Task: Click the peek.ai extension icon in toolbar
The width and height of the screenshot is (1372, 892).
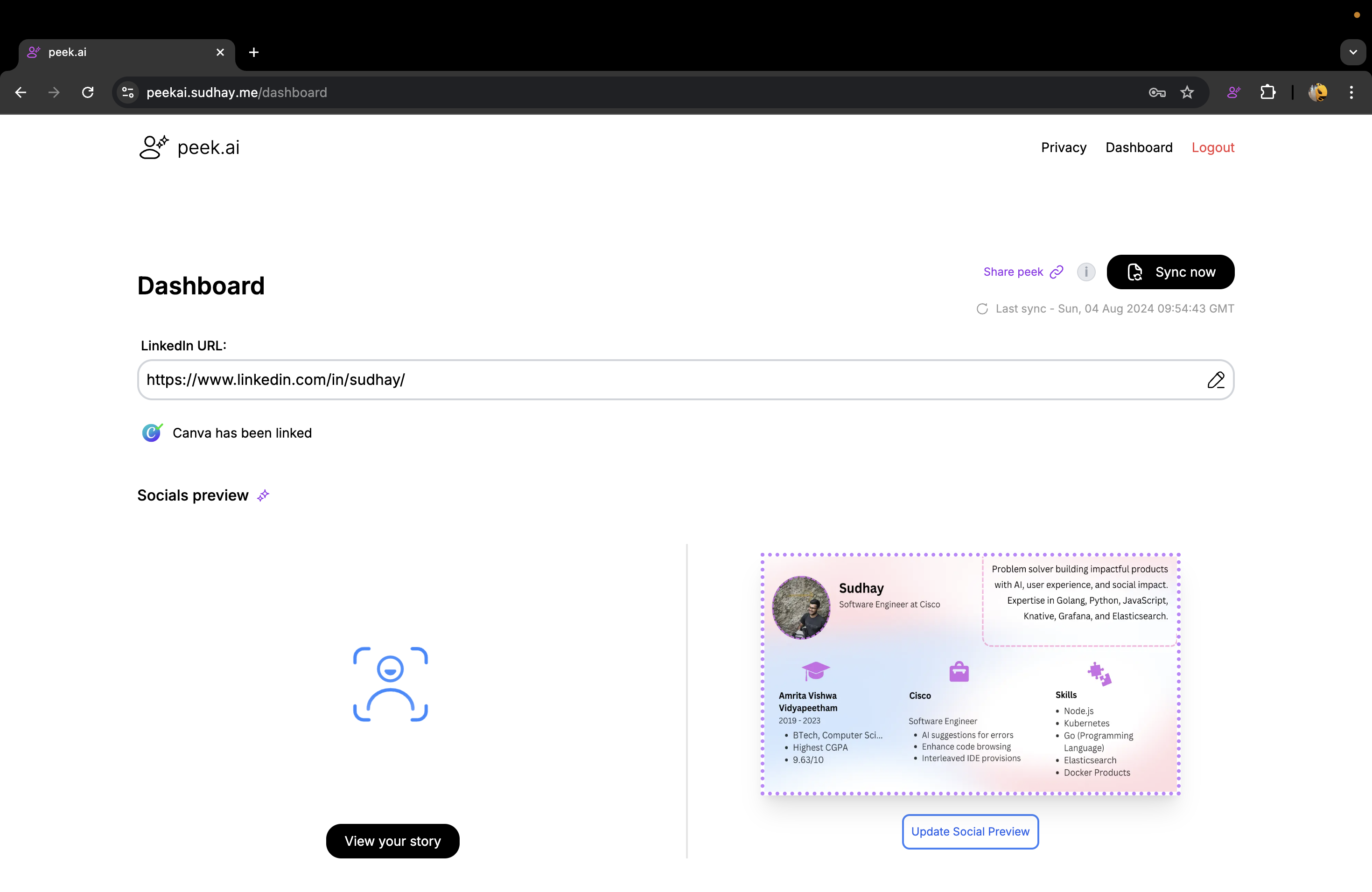Action: tap(1234, 92)
